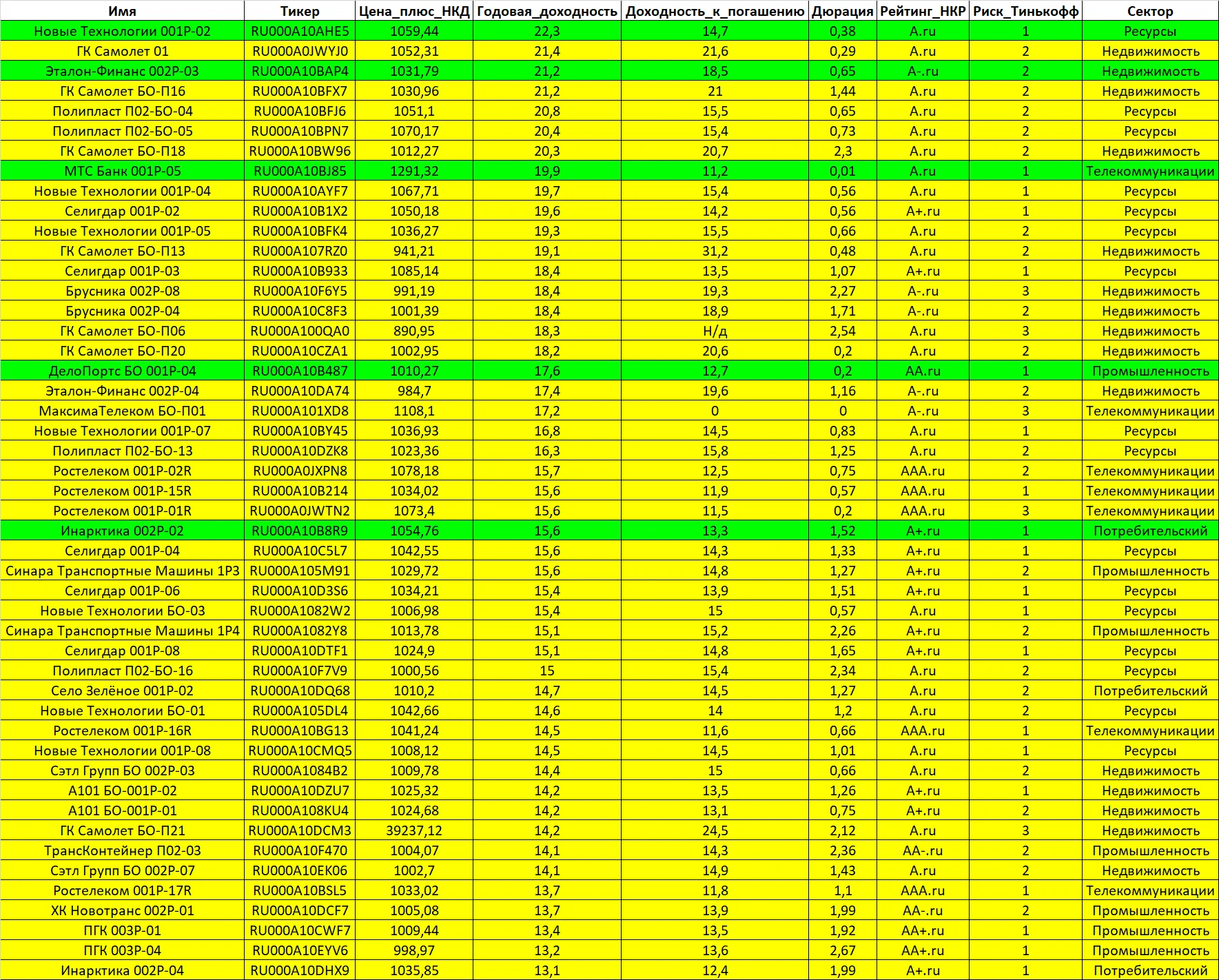The width and height of the screenshot is (1219, 980).
Task: Click ticker "RU000A10EYV6"
Action: pyautogui.click(x=300, y=950)
